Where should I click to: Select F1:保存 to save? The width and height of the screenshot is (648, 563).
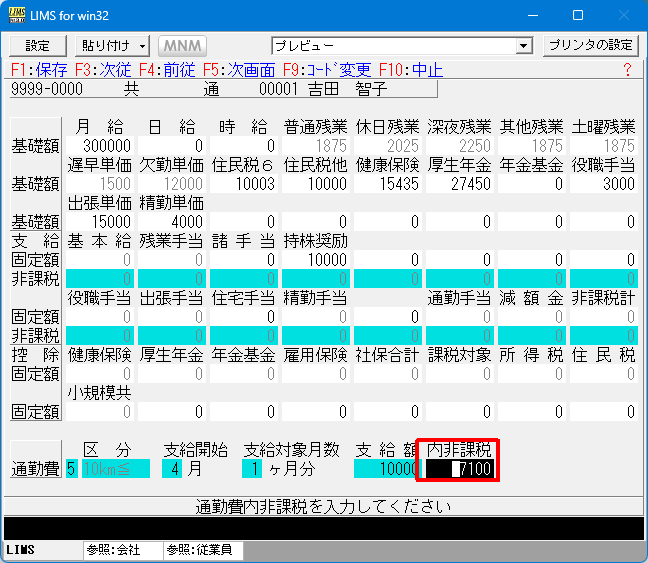40,70
